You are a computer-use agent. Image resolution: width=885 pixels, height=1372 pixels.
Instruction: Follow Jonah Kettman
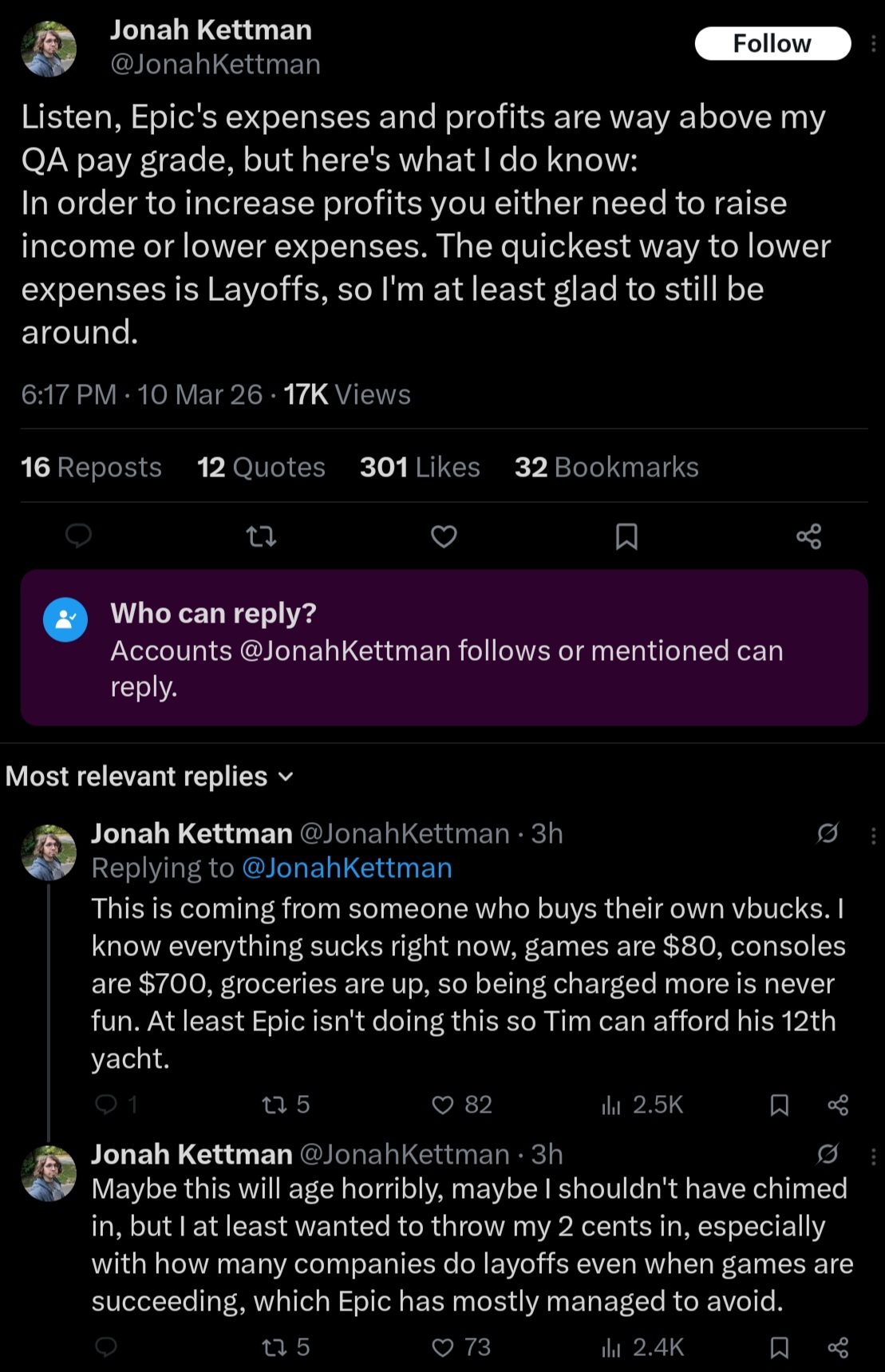(772, 43)
